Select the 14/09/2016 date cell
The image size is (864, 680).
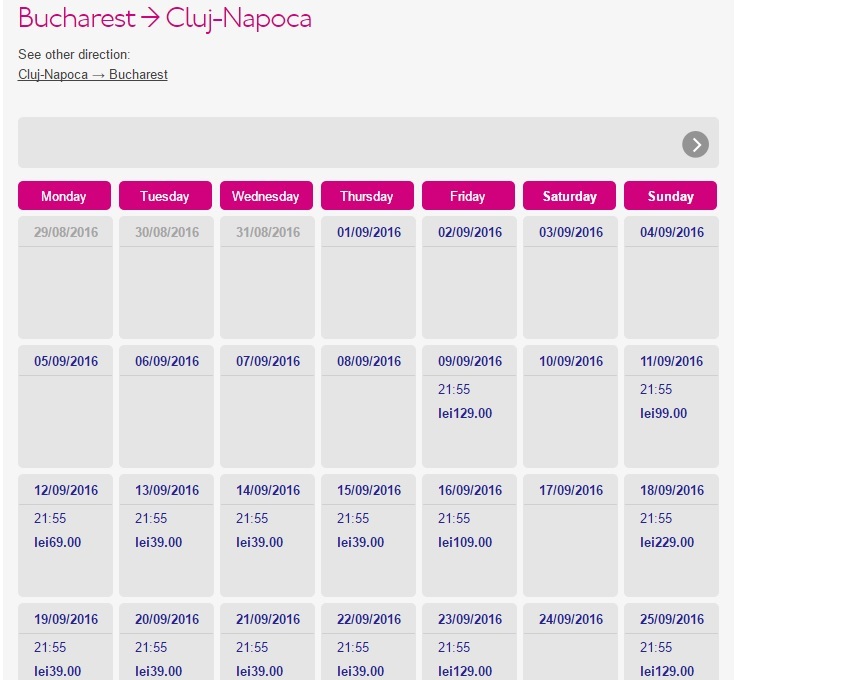[267, 536]
